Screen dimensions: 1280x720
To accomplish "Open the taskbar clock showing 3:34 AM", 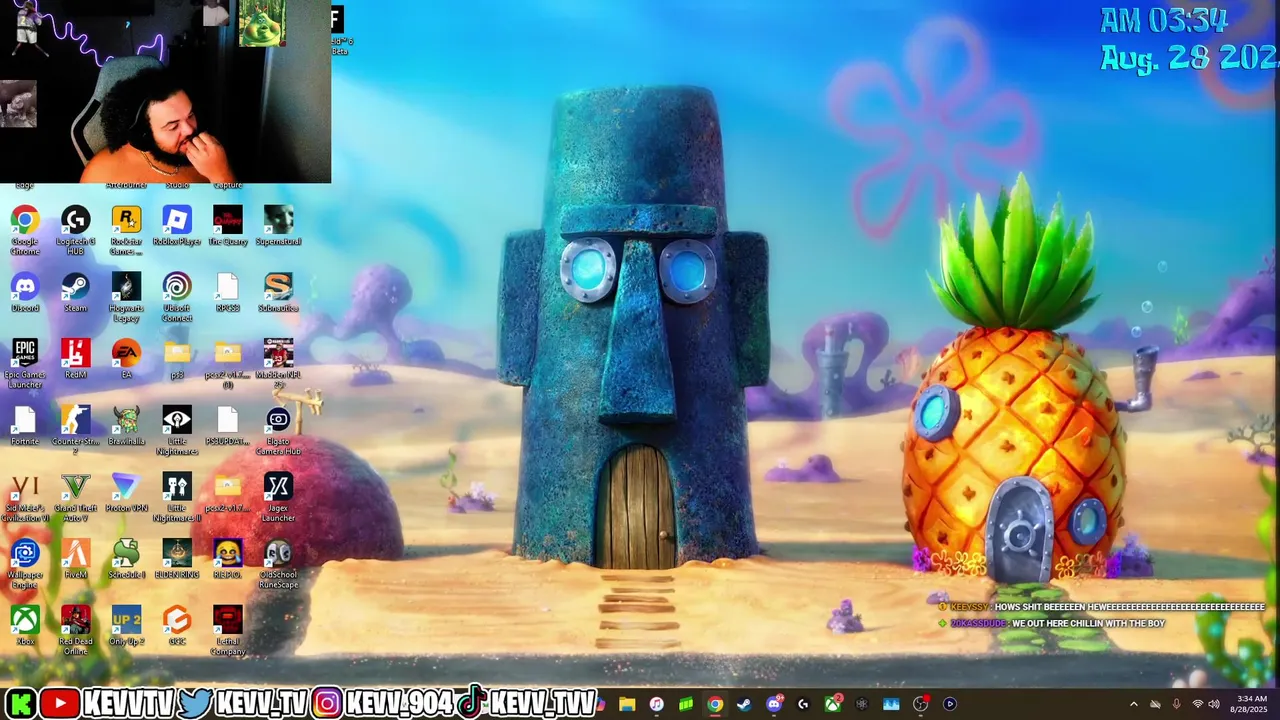I will click(1251, 704).
